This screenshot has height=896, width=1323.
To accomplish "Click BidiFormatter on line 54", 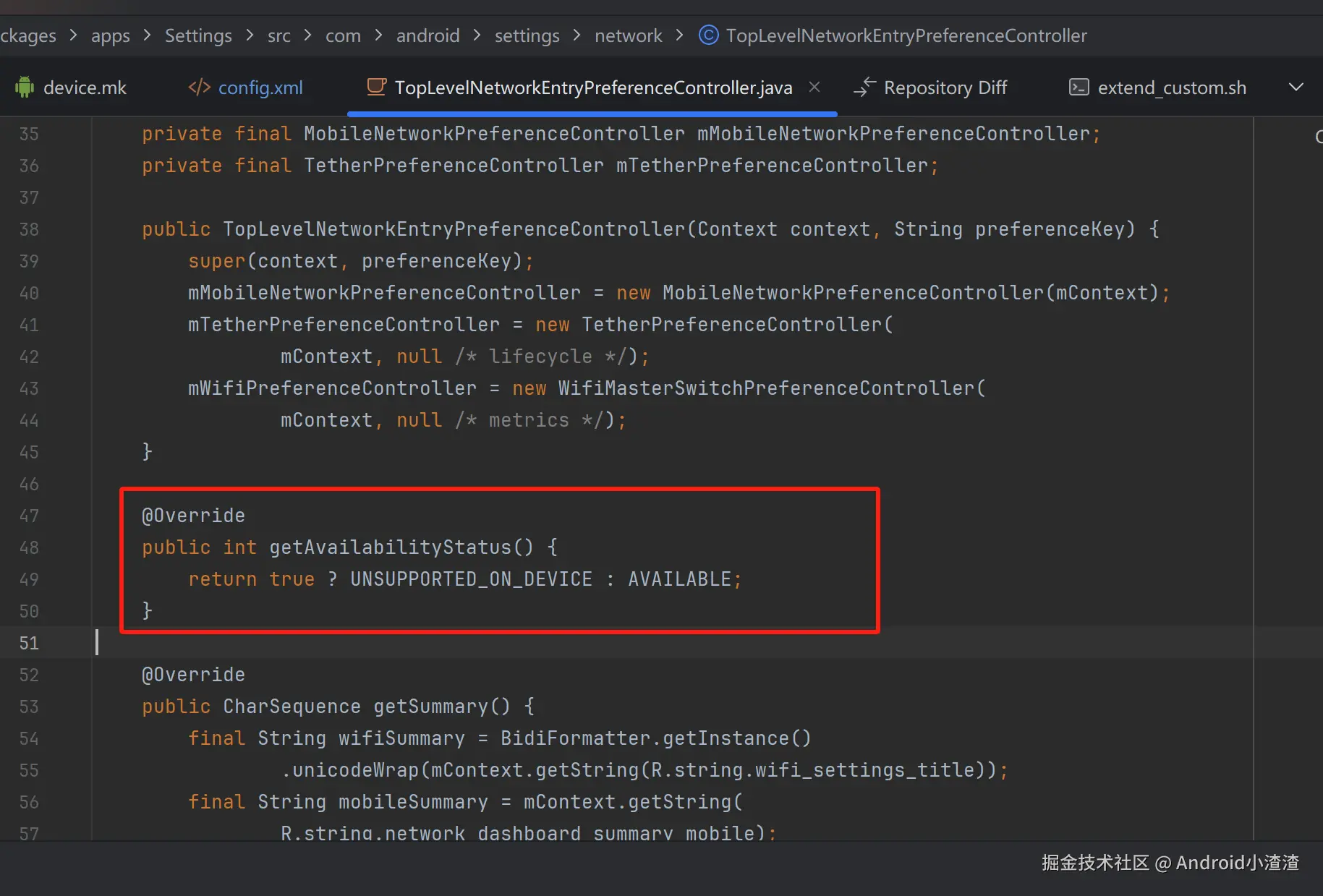I will point(576,738).
